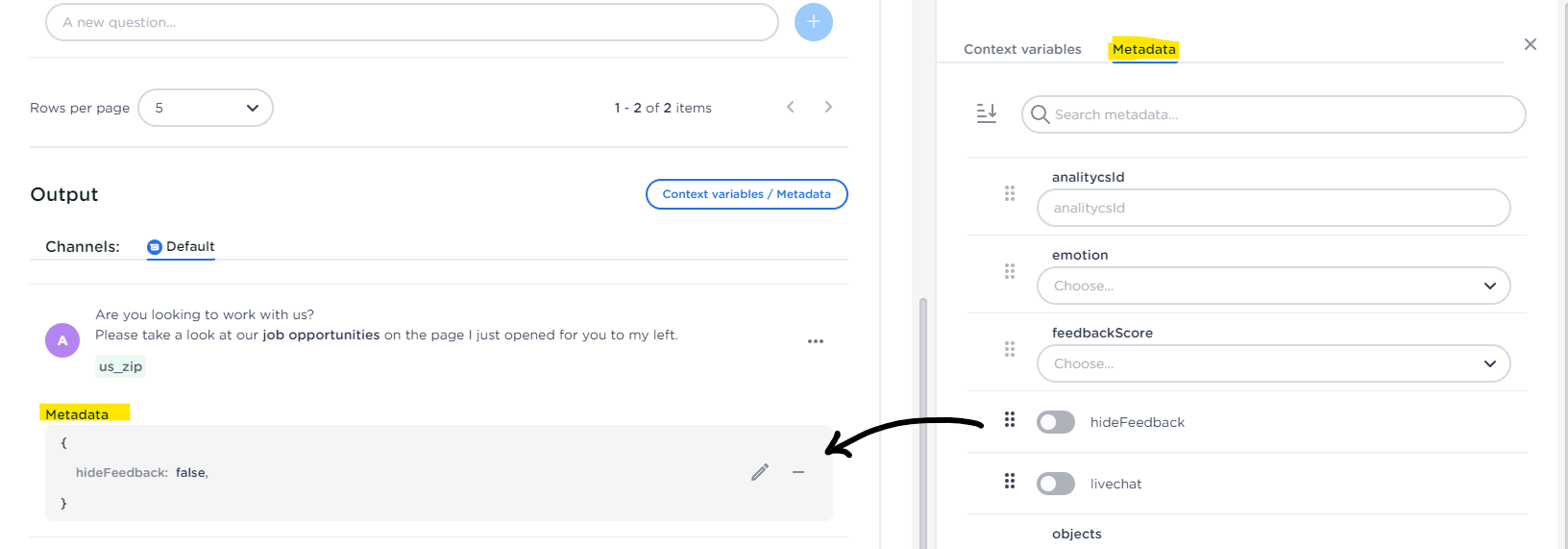
Task: Go to next page arrow
Action: pyautogui.click(x=828, y=107)
